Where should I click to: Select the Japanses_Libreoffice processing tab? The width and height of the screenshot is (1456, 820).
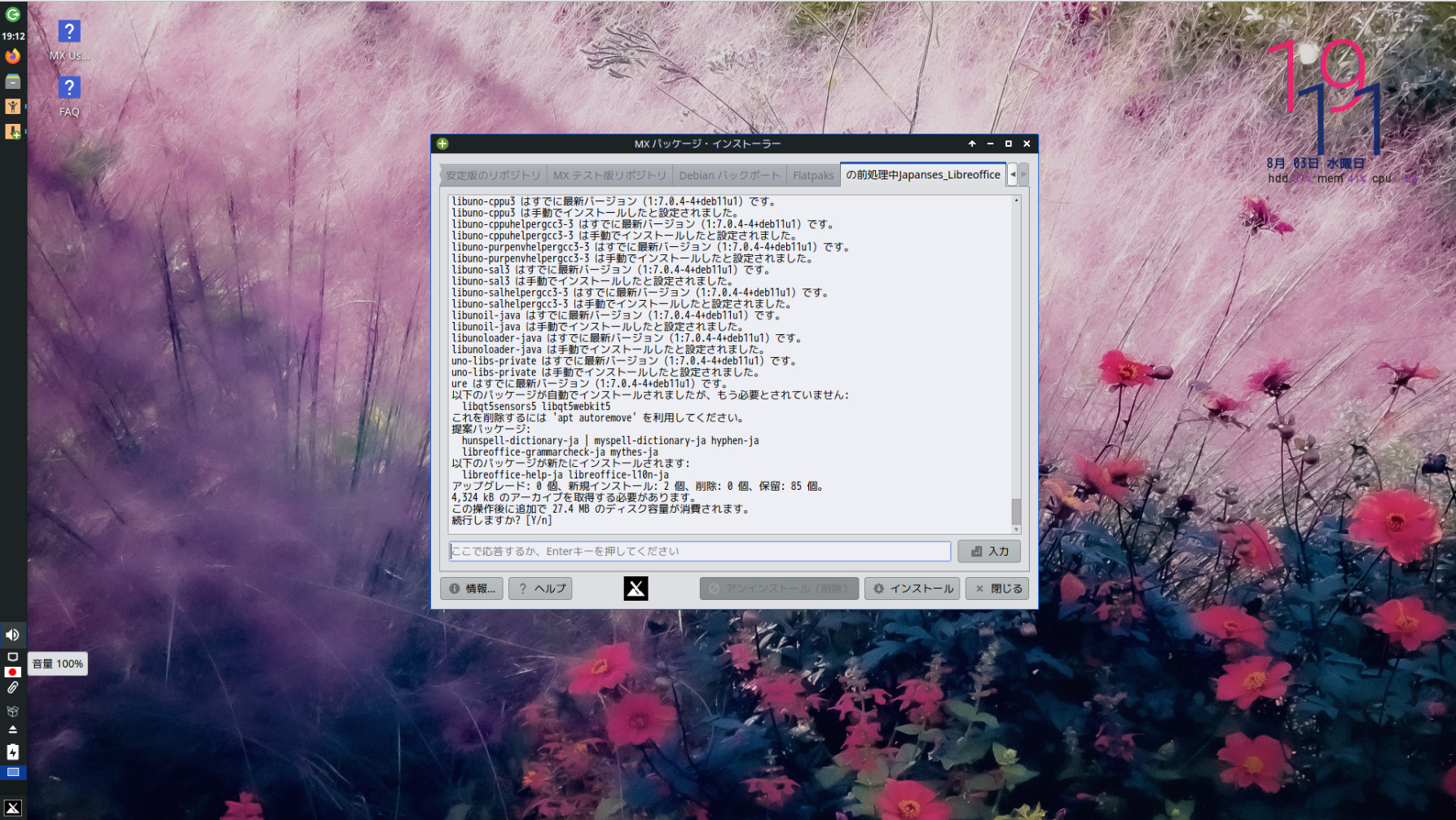tap(923, 174)
